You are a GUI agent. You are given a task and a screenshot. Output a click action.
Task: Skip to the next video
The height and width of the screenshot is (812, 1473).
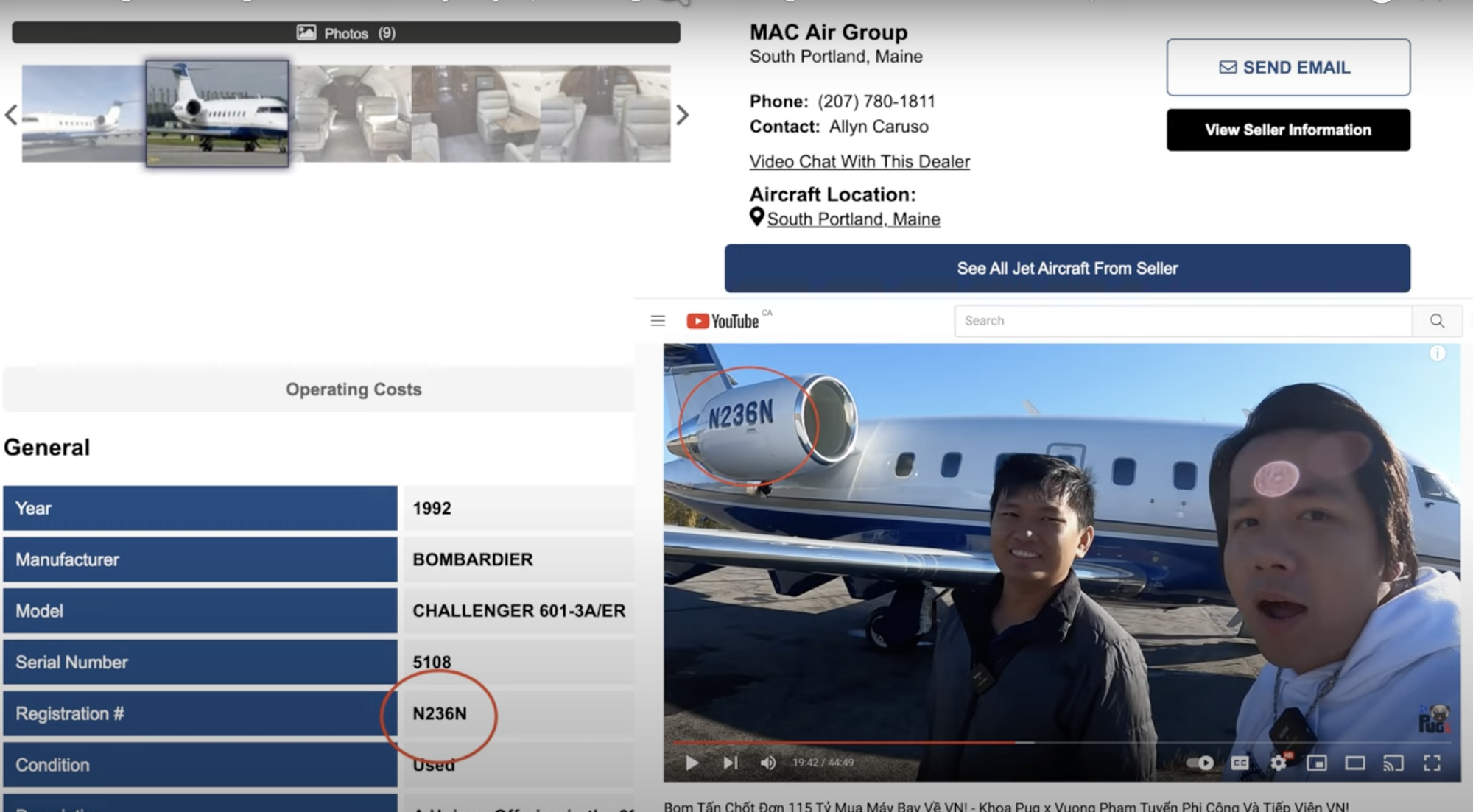(730, 763)
